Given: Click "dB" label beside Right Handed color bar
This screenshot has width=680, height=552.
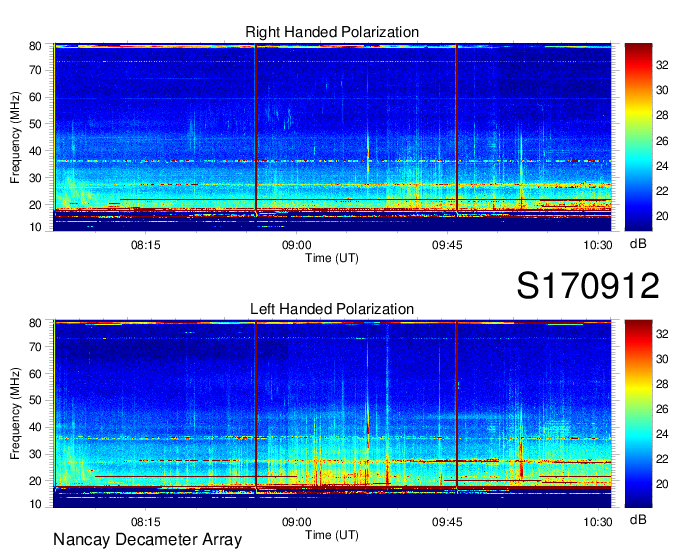Looking at the screenshot, I should 638,244.
